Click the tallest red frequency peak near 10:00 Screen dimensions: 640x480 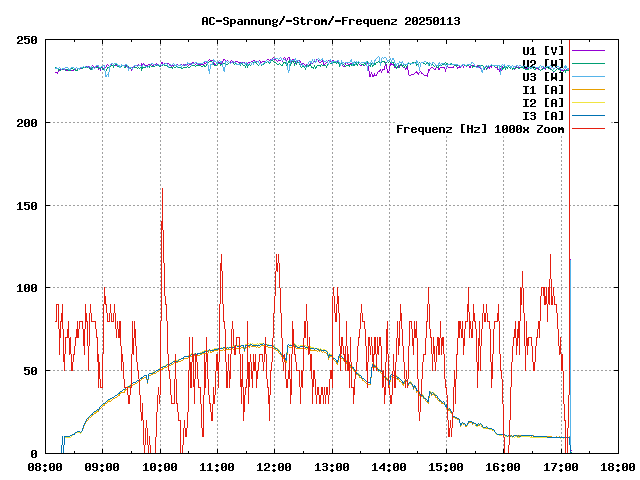[x=161, y=190]
